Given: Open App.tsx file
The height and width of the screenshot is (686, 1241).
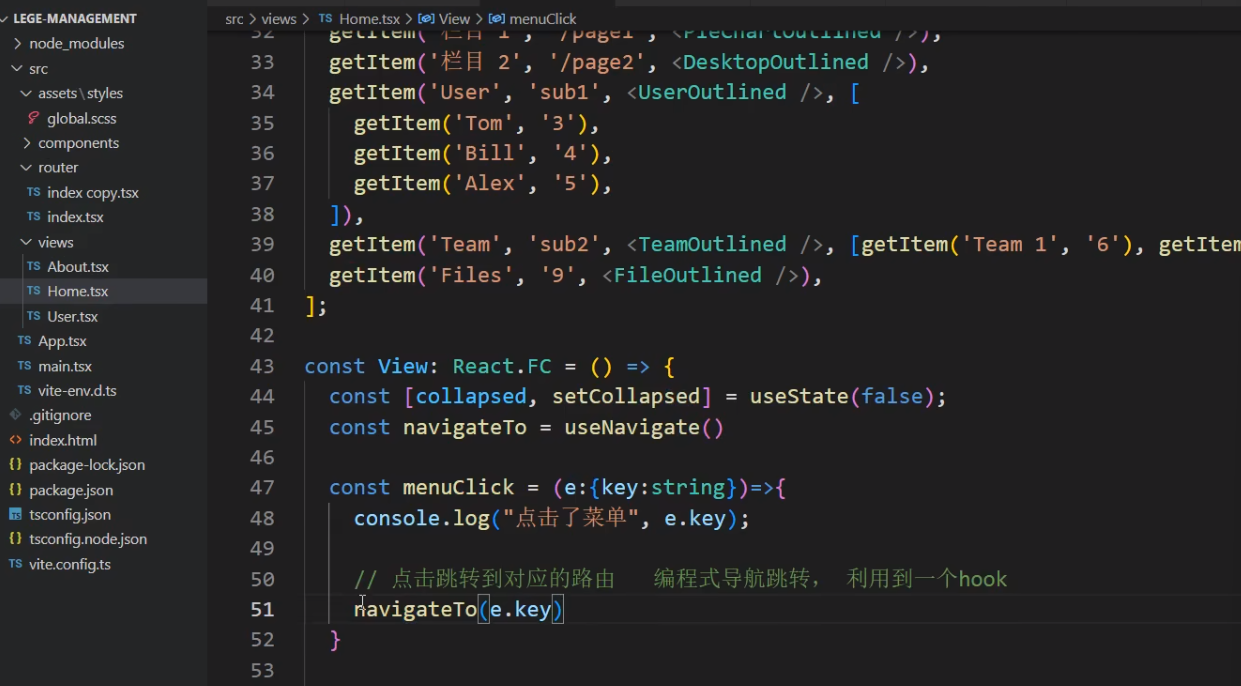Looking at the screenshot, I should 62,341.
